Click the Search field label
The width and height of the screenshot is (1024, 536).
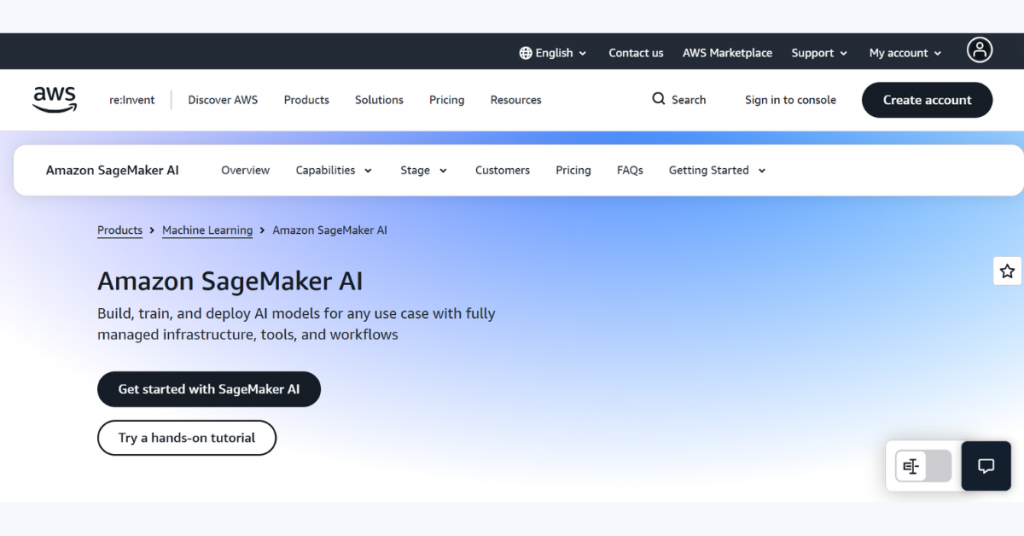click(688, 100)
